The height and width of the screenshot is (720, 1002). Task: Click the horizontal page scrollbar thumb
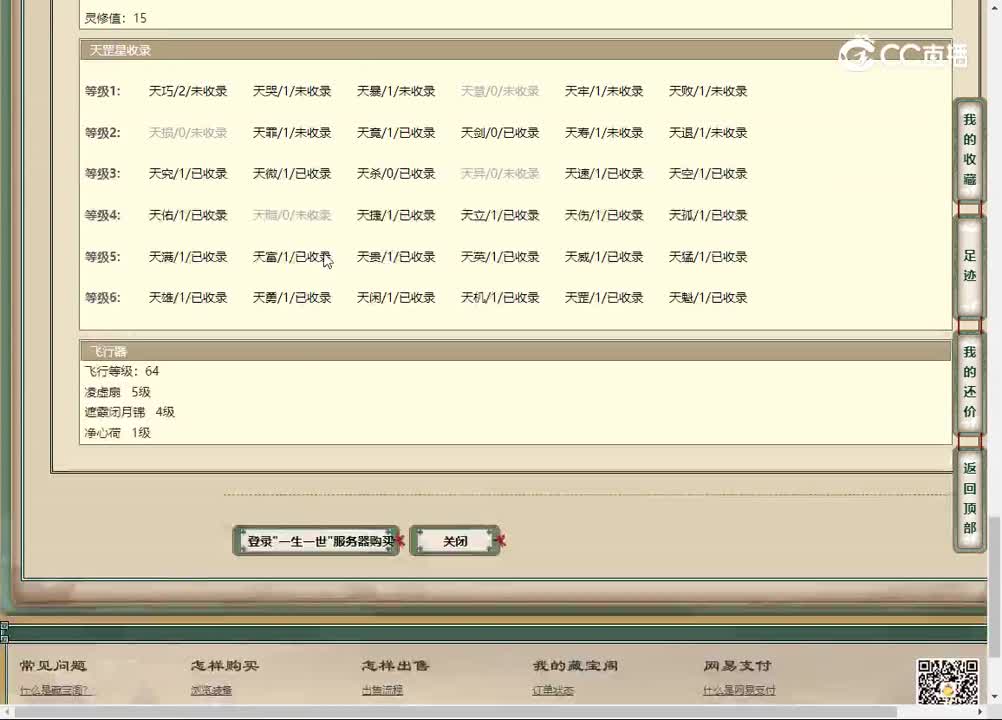click(x=456, y=712)
